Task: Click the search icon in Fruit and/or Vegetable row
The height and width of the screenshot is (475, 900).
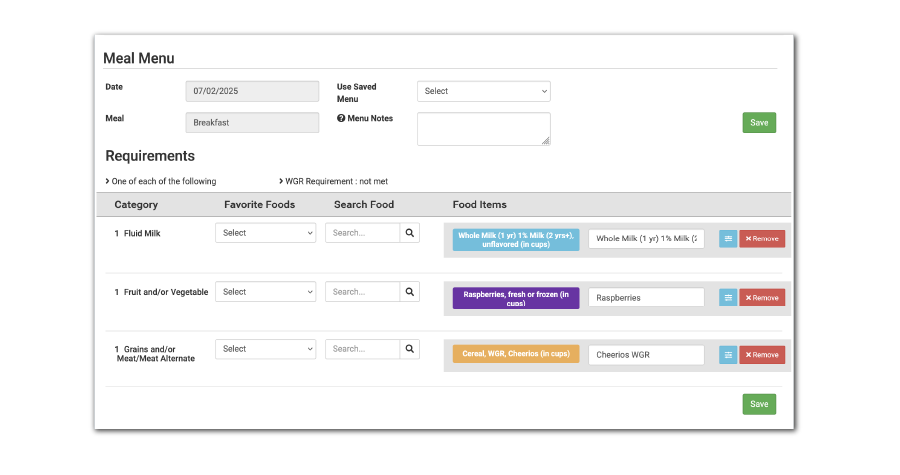Action: pos(410,292)
